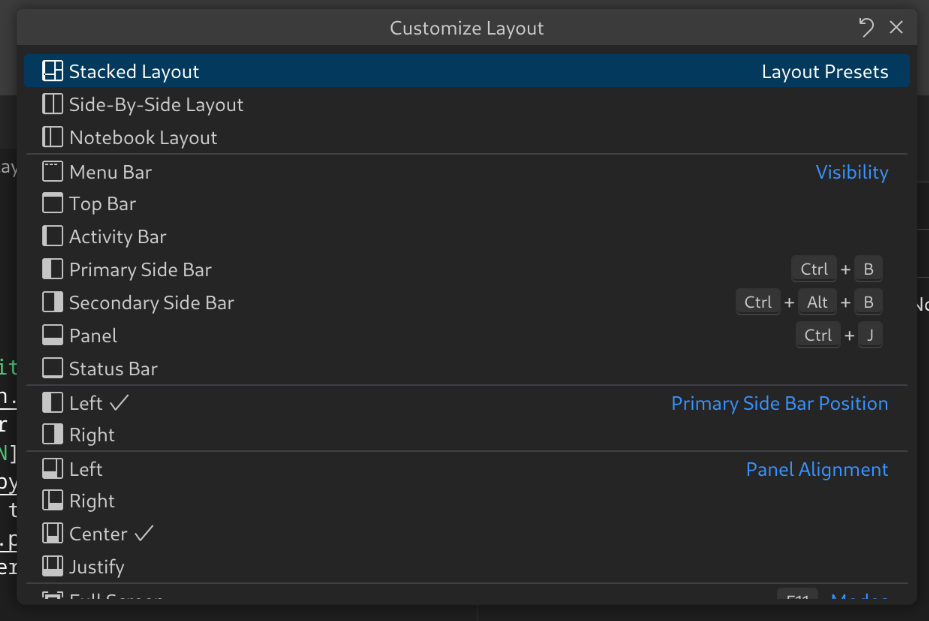The width and height of the screenshot is (929, 621).
Task: Click the Panel icon next to Ctrl+J
Action: 51,335
